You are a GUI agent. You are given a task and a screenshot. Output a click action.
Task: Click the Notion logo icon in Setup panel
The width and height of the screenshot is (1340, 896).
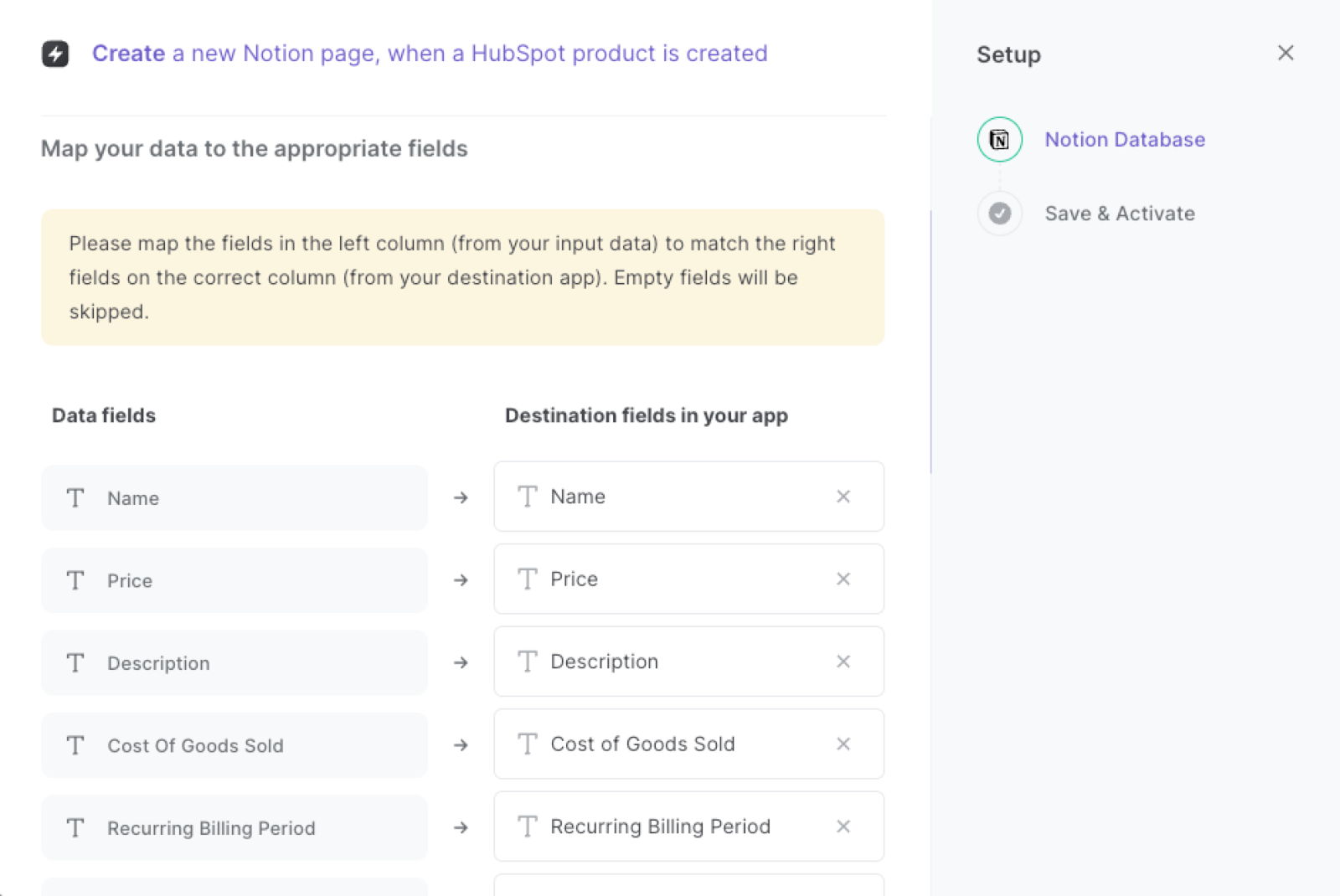999,140
